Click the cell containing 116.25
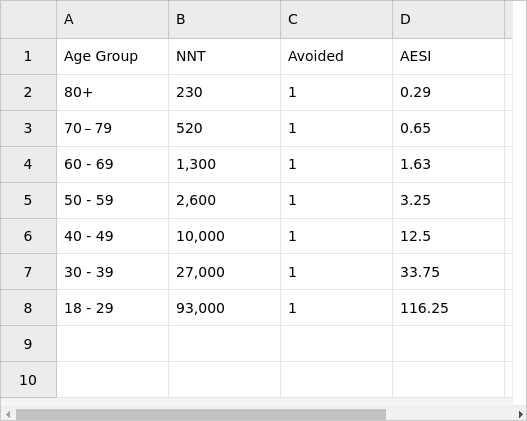This screenshot has width=527, height=421. [x=448, y=308]
